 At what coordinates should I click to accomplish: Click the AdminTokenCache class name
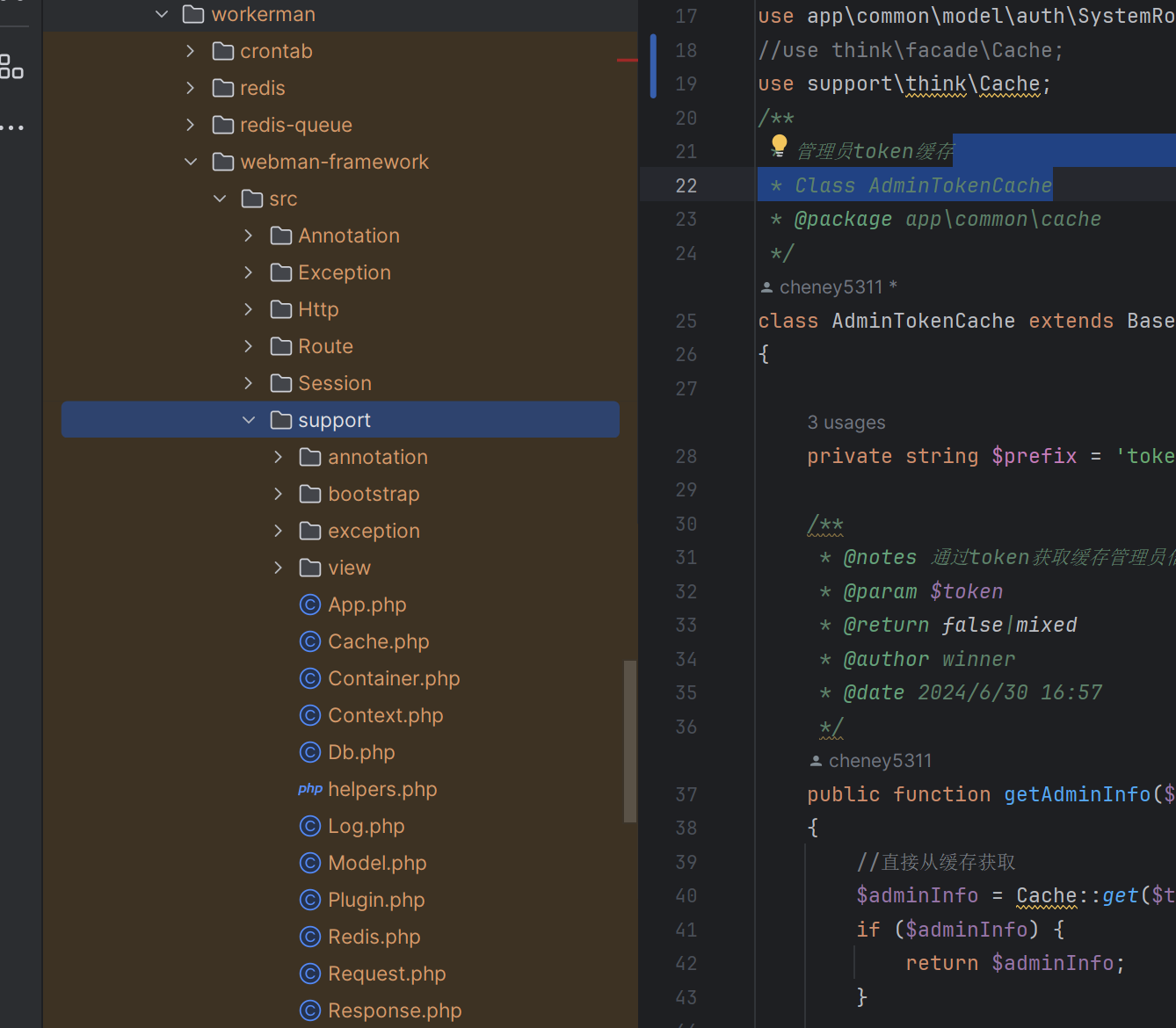pos(923,321)
